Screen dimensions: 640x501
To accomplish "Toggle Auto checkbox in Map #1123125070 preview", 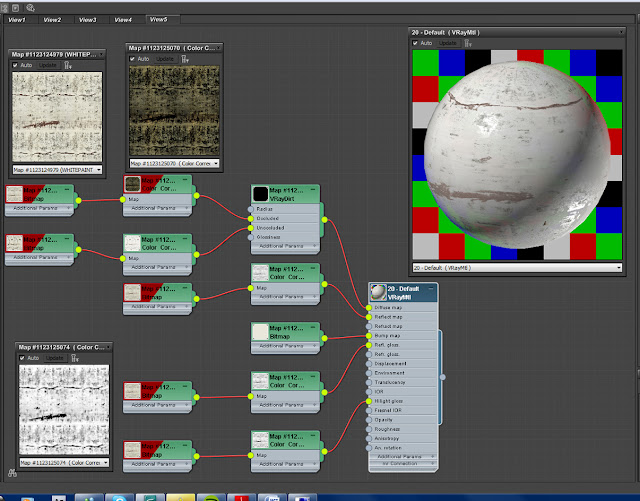I will [x=132, y=59].
